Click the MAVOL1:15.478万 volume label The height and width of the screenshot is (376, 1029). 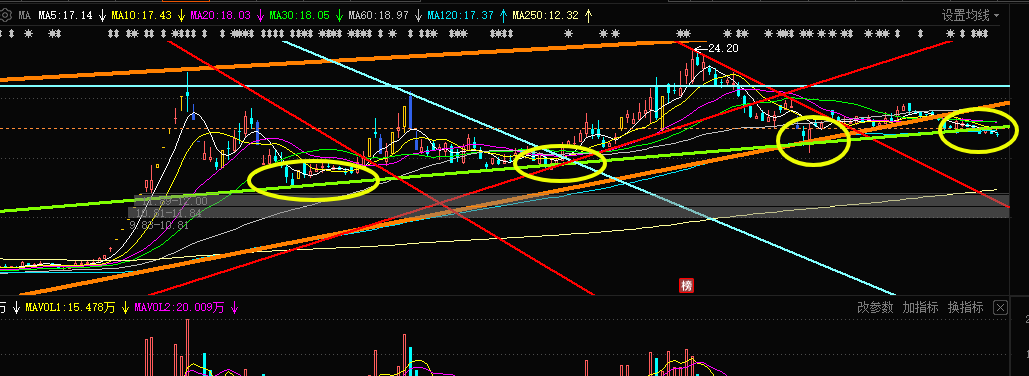coord(70,307)
